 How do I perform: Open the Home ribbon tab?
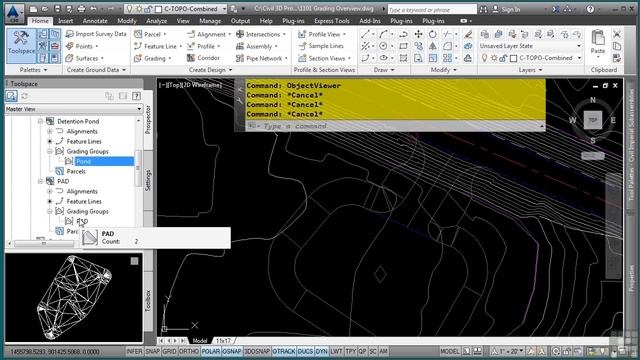pos(40,21)
